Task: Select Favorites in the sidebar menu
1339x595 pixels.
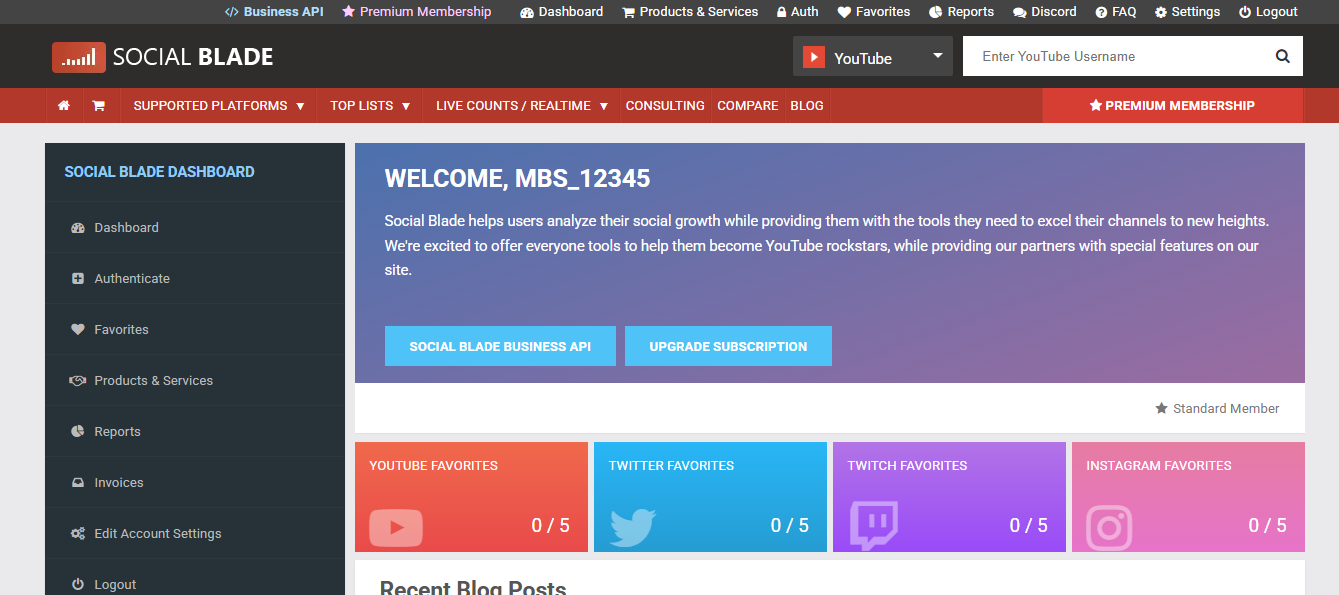Action: [x=195, y=330]
